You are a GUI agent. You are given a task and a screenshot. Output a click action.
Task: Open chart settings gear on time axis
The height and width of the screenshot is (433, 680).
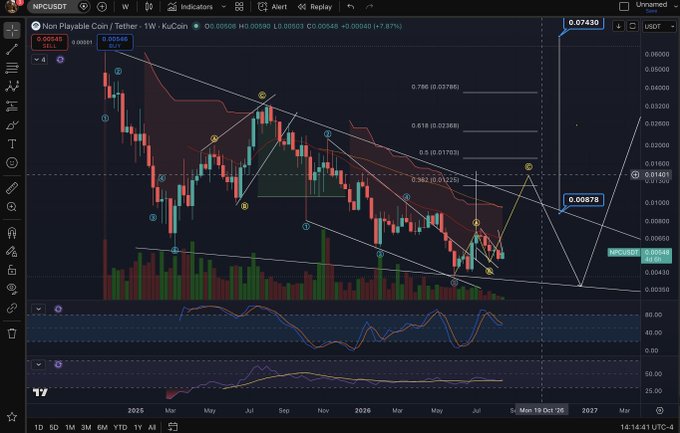pos(660,410)
